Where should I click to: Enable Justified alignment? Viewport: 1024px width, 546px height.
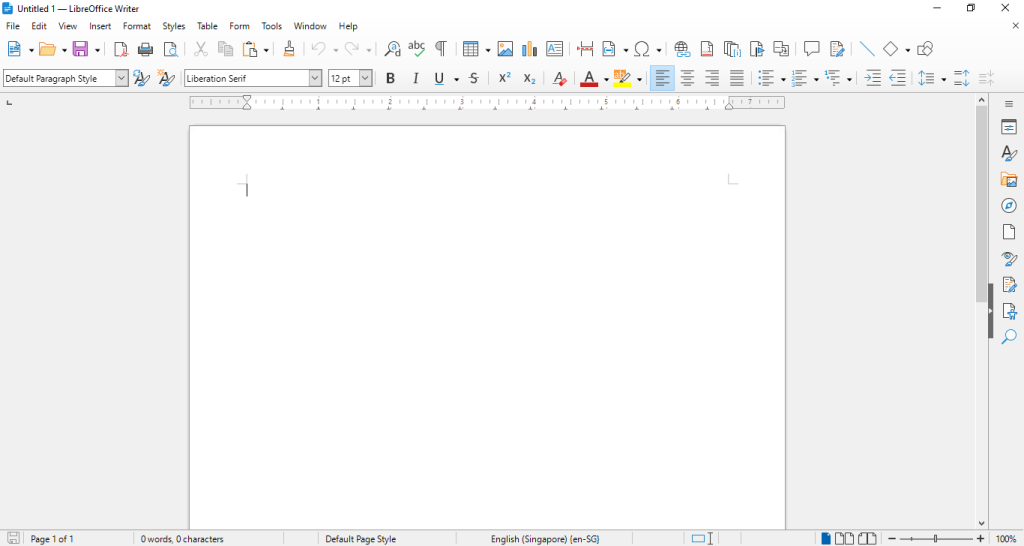point(737,78)
